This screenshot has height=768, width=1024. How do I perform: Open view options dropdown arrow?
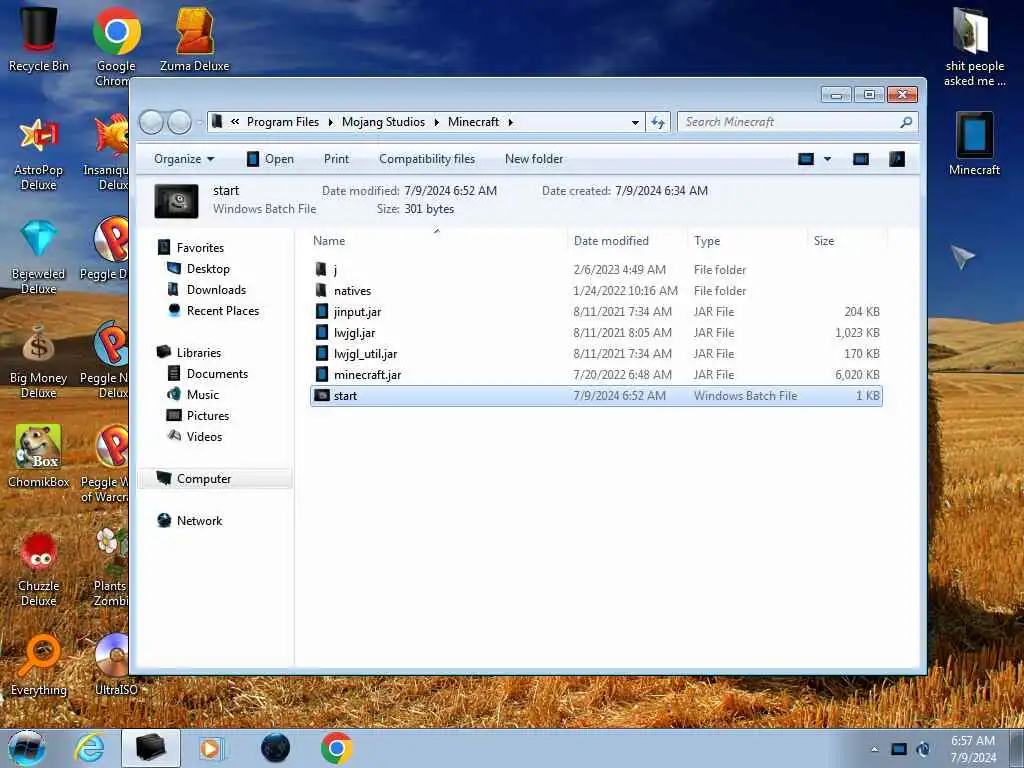[x=827, y=159]
